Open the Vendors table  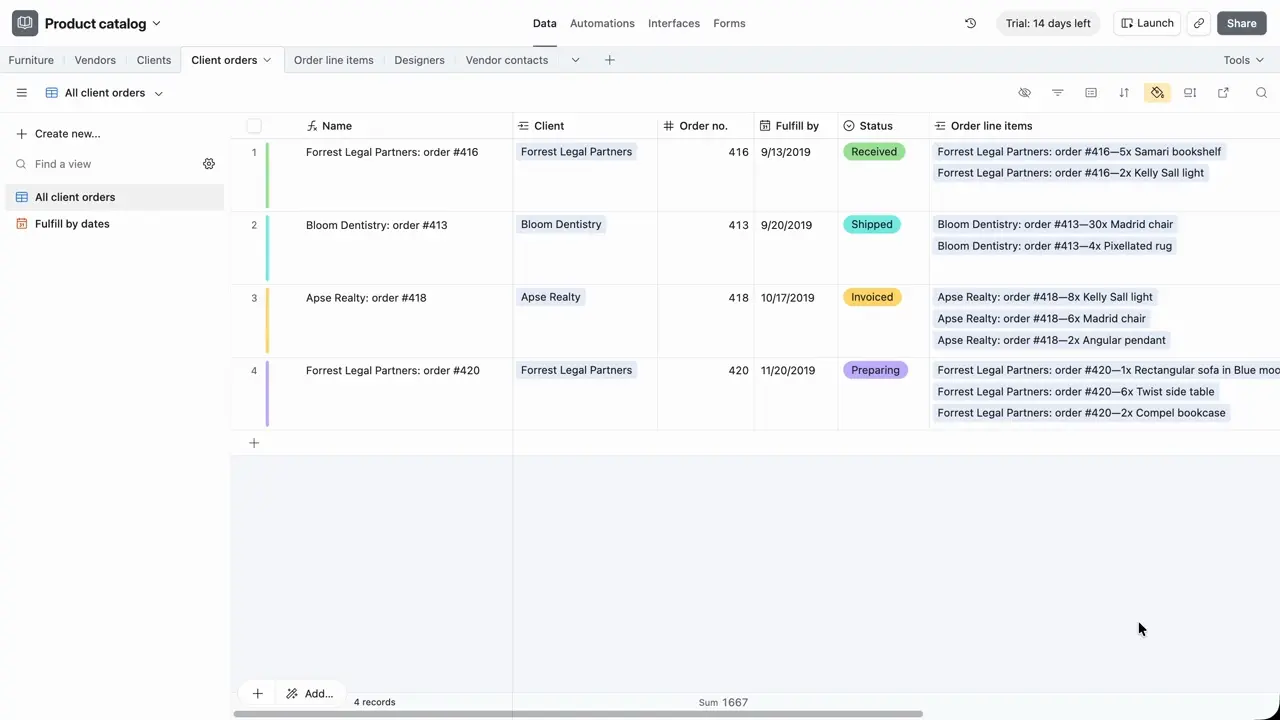click(x=95, y=60)
